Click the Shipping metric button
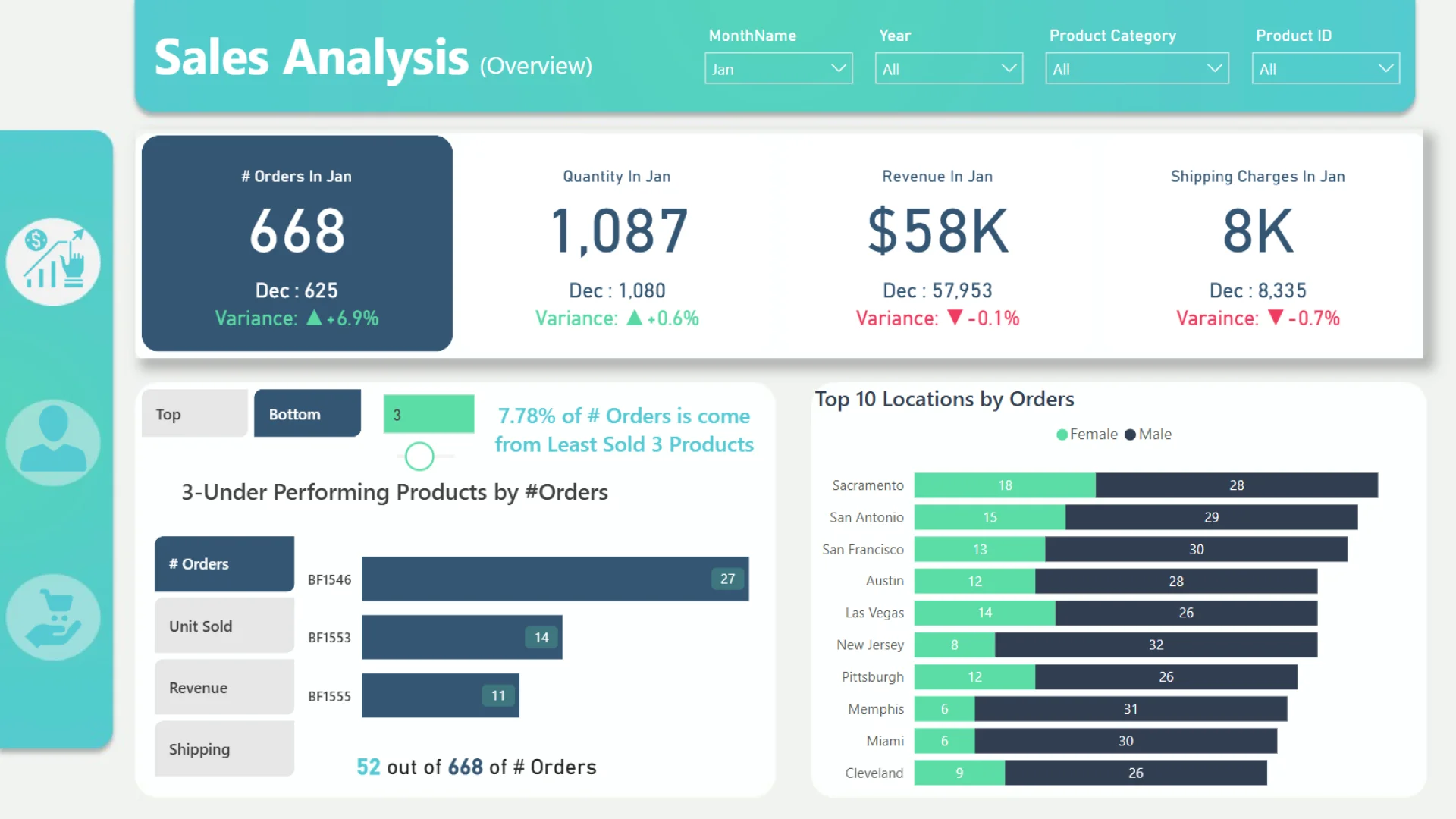Screen dimensions: 1456x819 (x=224, y=749)
